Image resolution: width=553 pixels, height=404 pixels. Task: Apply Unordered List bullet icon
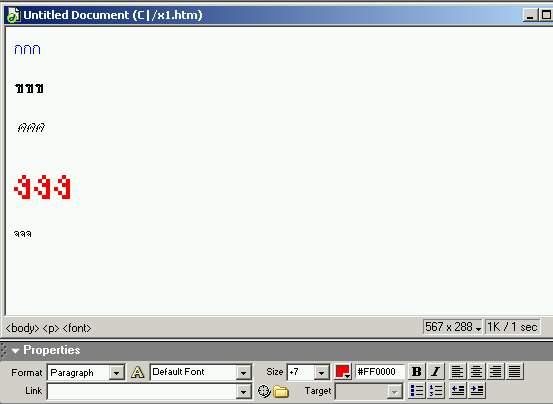pyautogui.click(x=417, y=391)
